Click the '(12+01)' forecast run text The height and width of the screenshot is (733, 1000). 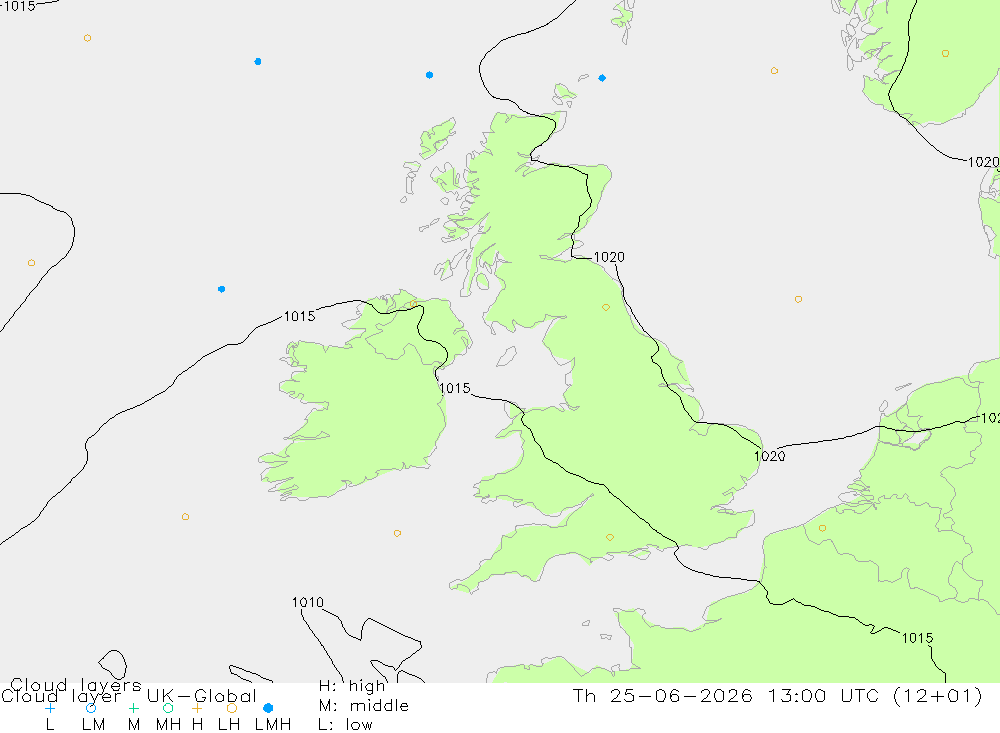tap(938, 695)
